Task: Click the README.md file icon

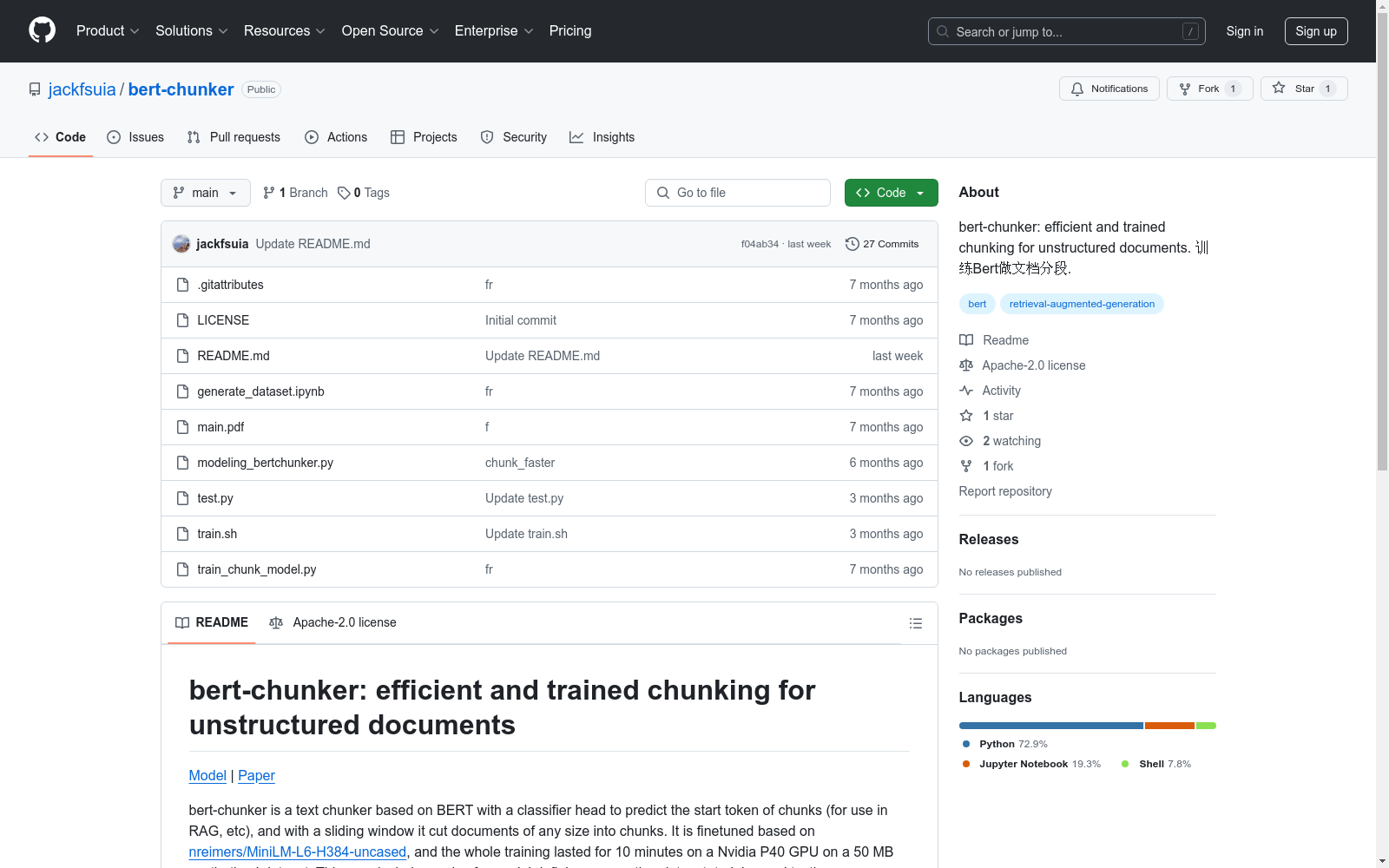Action: click(182, 356)
